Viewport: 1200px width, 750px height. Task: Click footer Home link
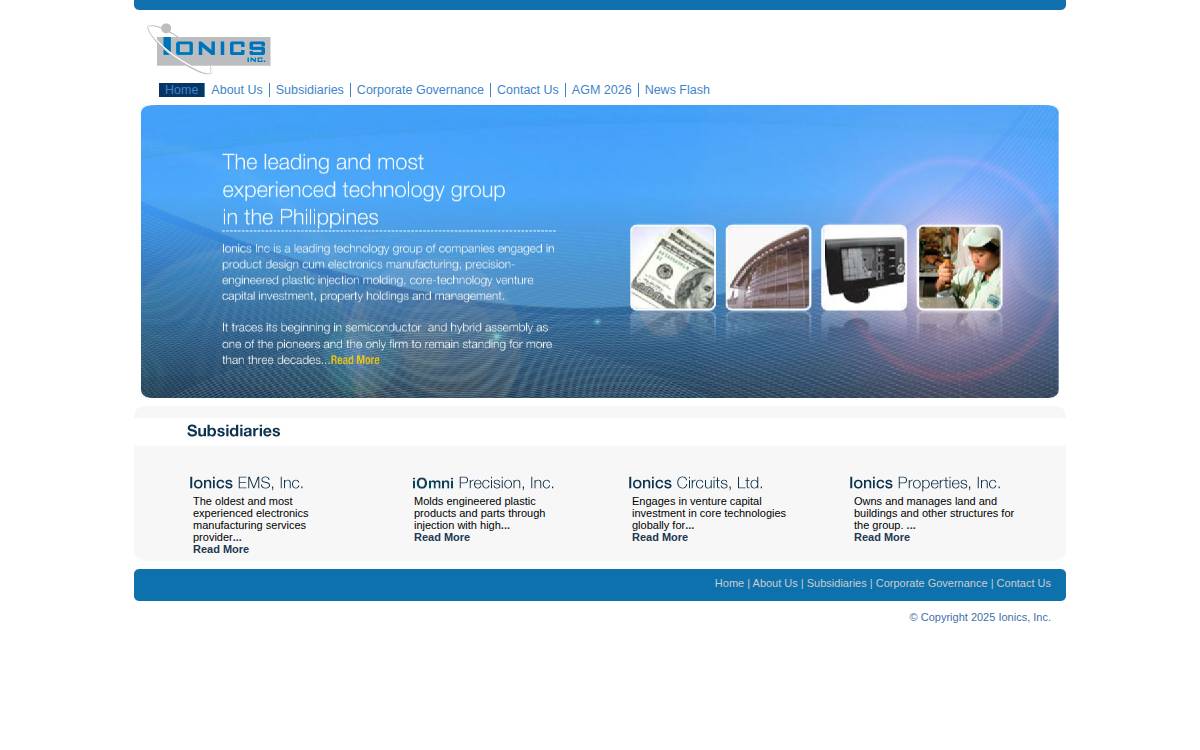729,583
